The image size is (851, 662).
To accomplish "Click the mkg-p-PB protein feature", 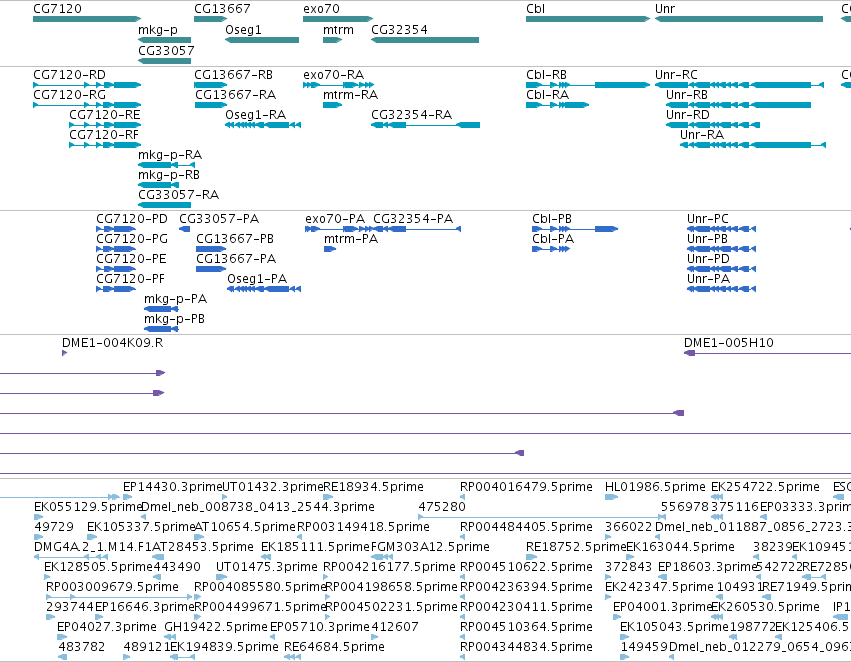I will coord(161,329).
